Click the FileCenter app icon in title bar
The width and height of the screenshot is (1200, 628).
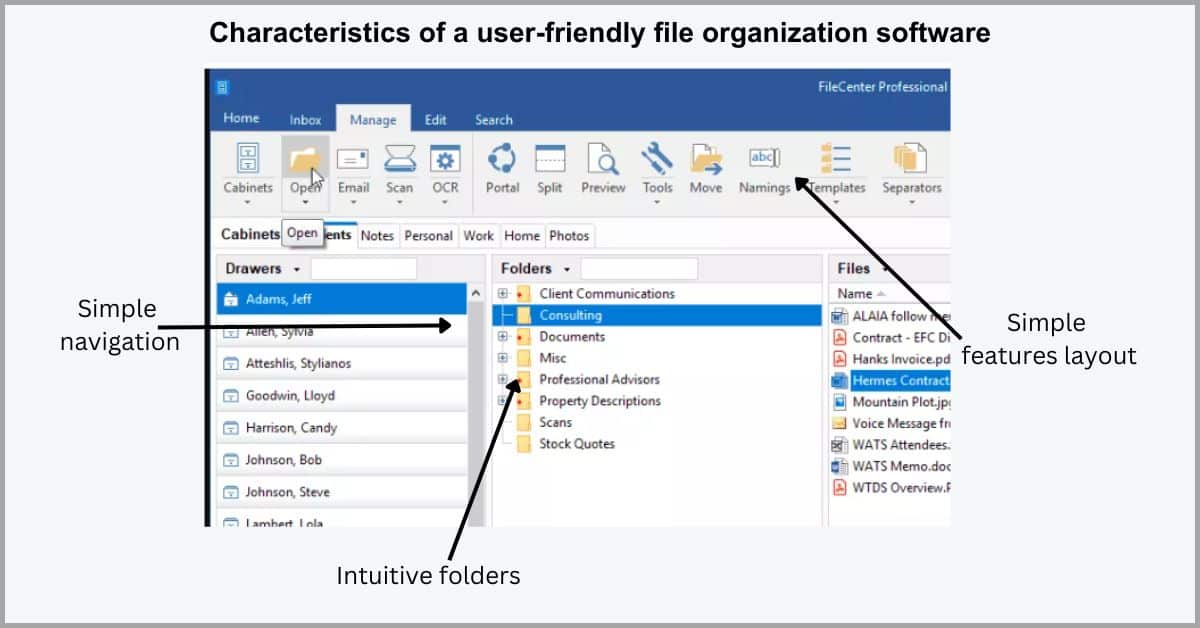[222, 87]
